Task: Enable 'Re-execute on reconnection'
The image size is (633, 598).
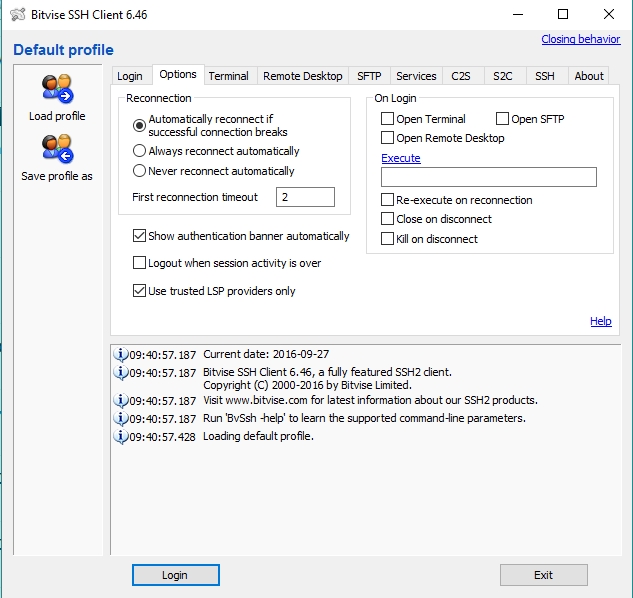Action: click(388, 199)
